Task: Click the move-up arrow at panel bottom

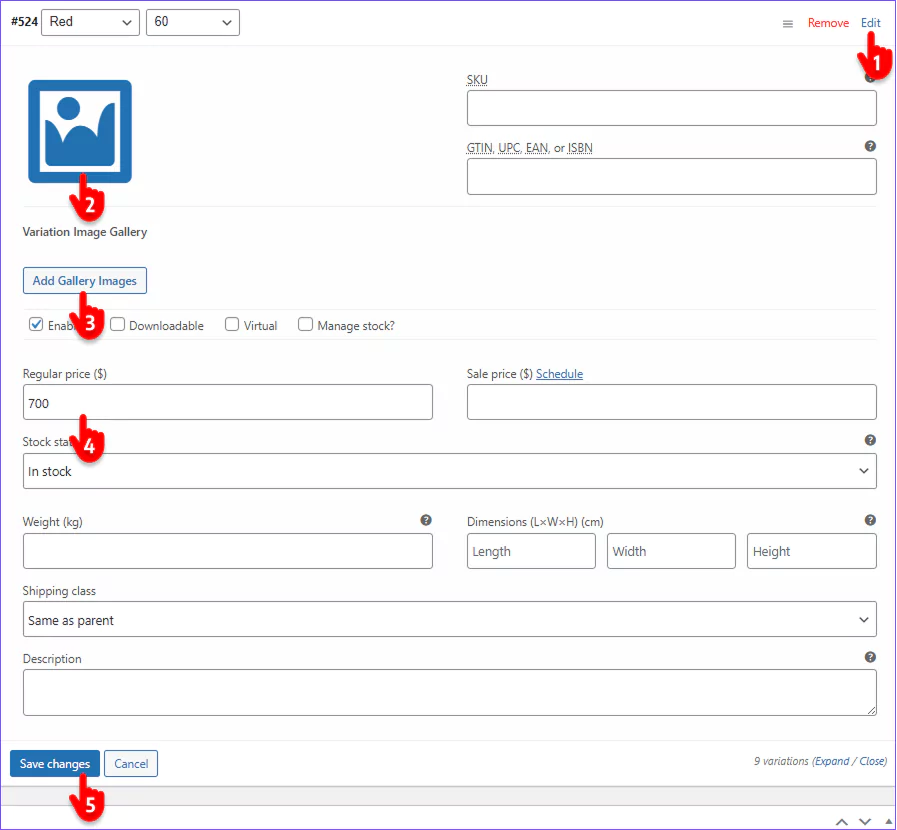Action: [842, 822]
